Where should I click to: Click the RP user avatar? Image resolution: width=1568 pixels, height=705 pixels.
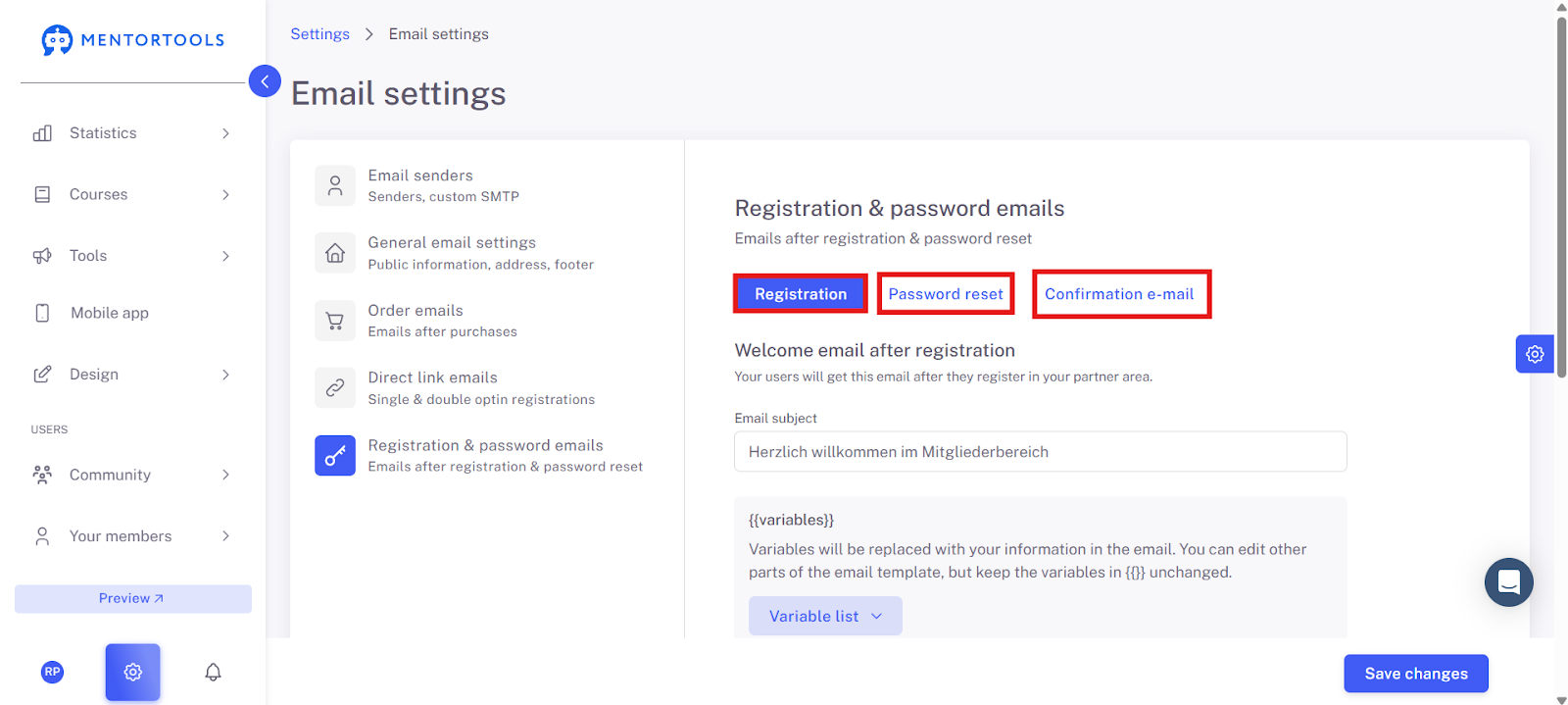tap(53, 672)
